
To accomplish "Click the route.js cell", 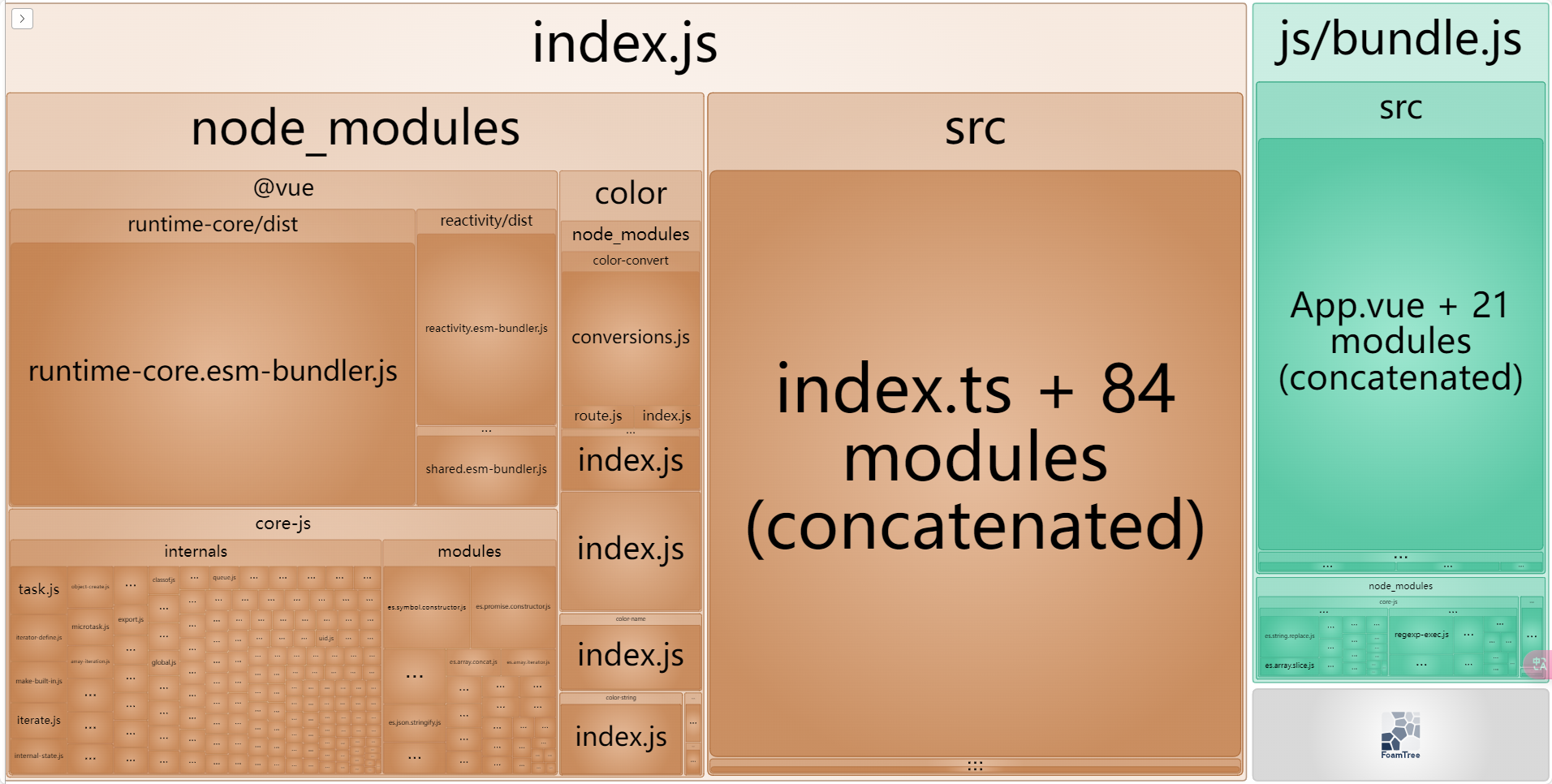I will pyautogui.click(x=597, y=416).
